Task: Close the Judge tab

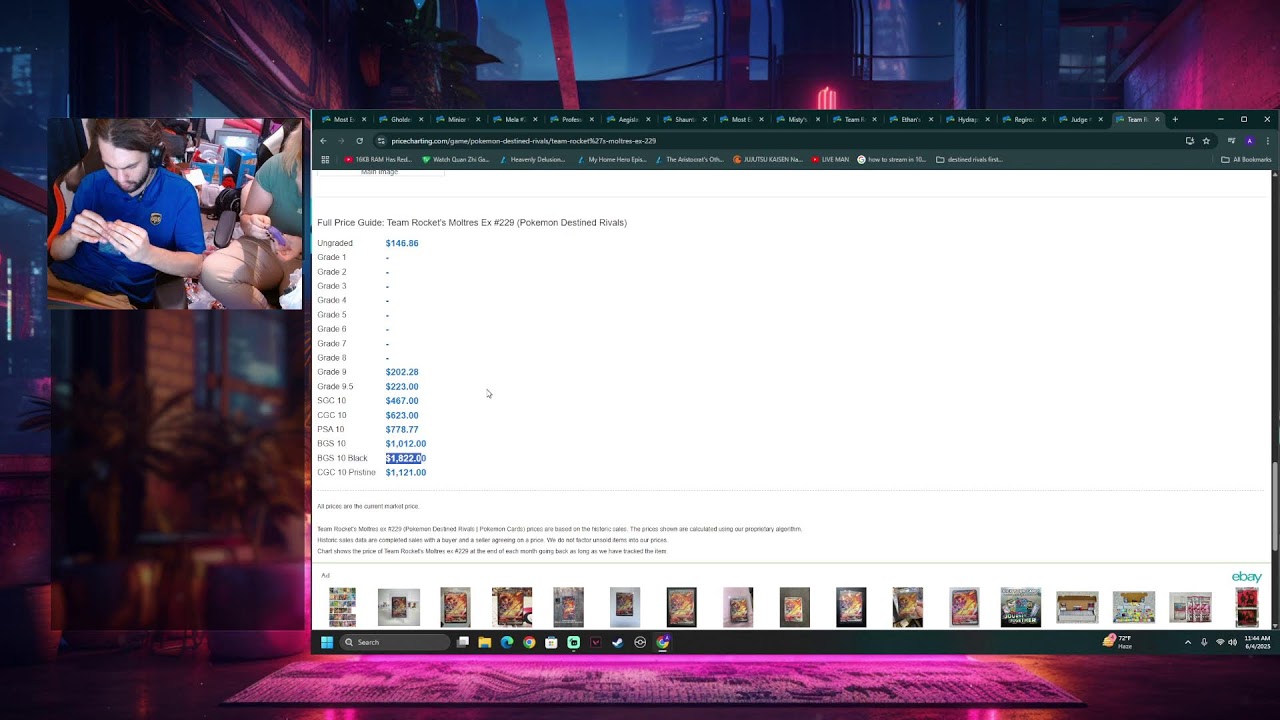Action: point(1101,120)
